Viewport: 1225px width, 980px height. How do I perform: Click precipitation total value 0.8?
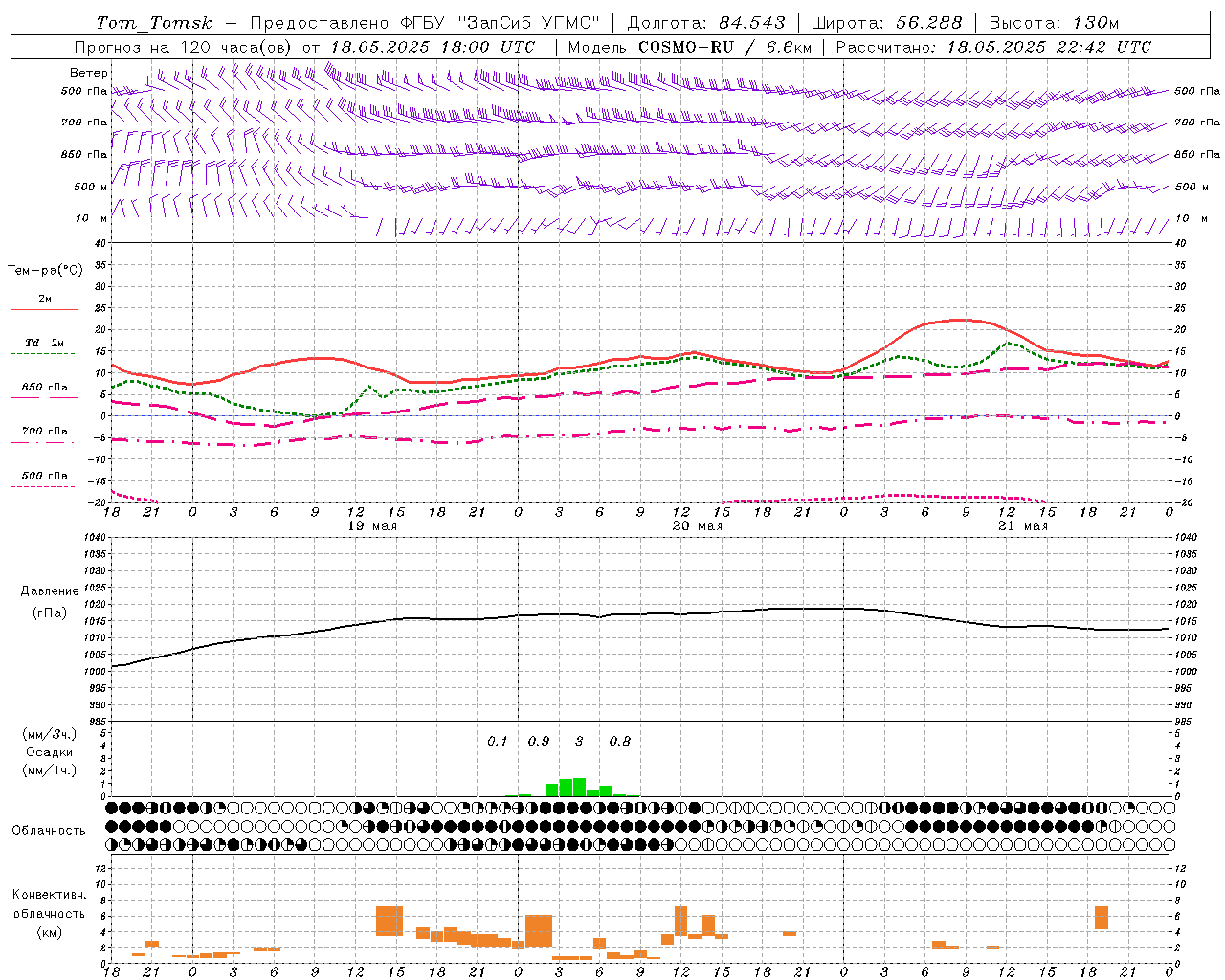pos(620,741)
